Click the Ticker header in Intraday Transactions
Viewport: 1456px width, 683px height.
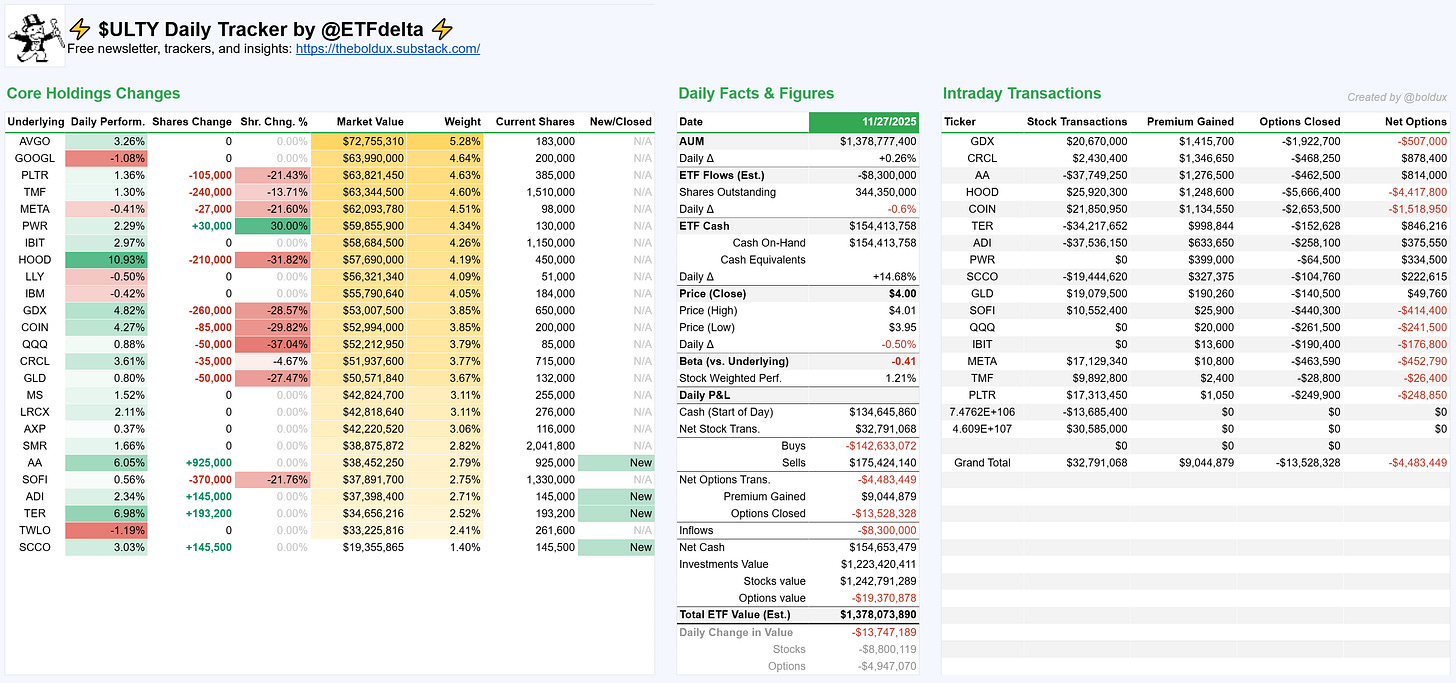(x=960, y=122)
